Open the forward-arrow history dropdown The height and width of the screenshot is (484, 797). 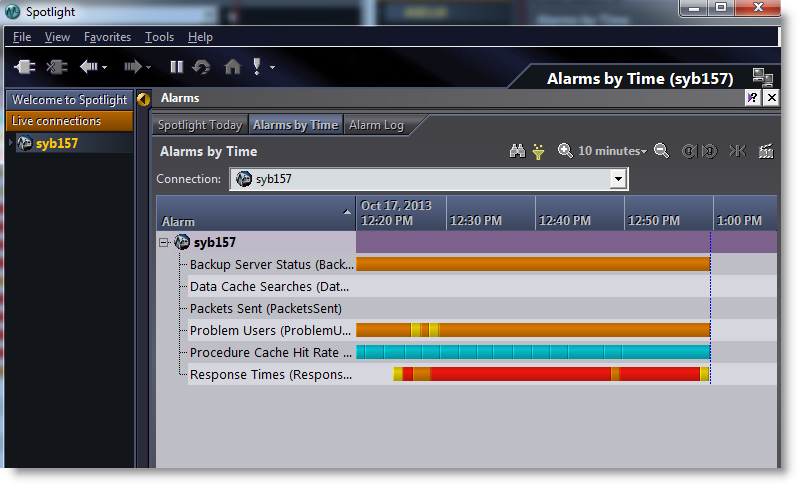(x=148, y=67)
